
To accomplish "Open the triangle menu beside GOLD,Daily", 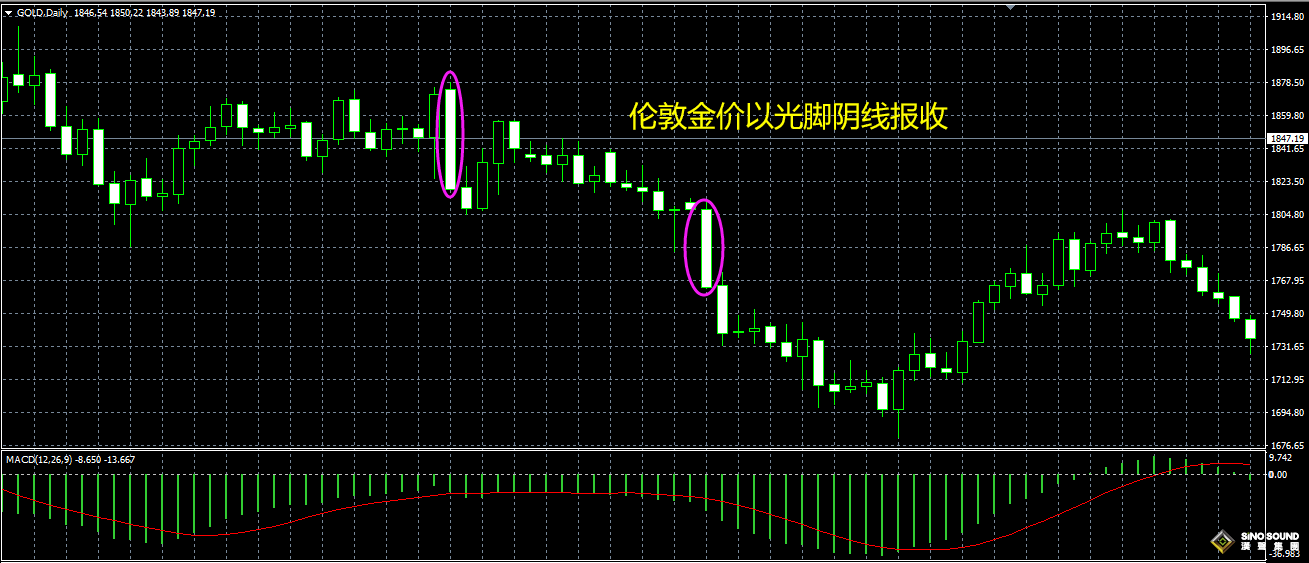I will [8, 13].
